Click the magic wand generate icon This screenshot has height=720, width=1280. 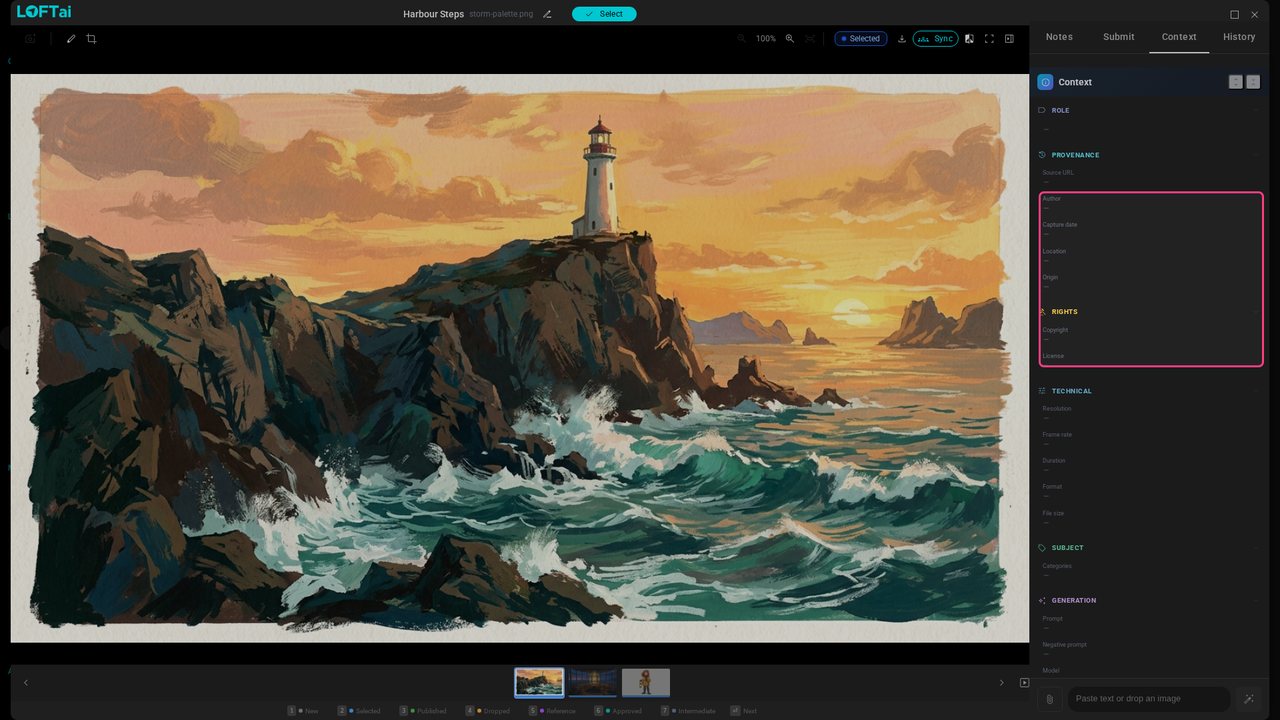click(x=1248, y=699)
